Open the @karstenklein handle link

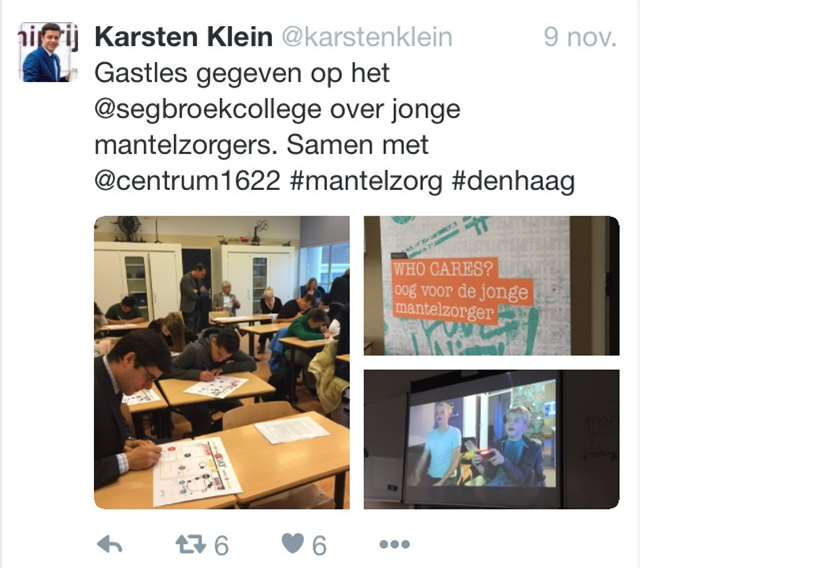tap(367, 37)
